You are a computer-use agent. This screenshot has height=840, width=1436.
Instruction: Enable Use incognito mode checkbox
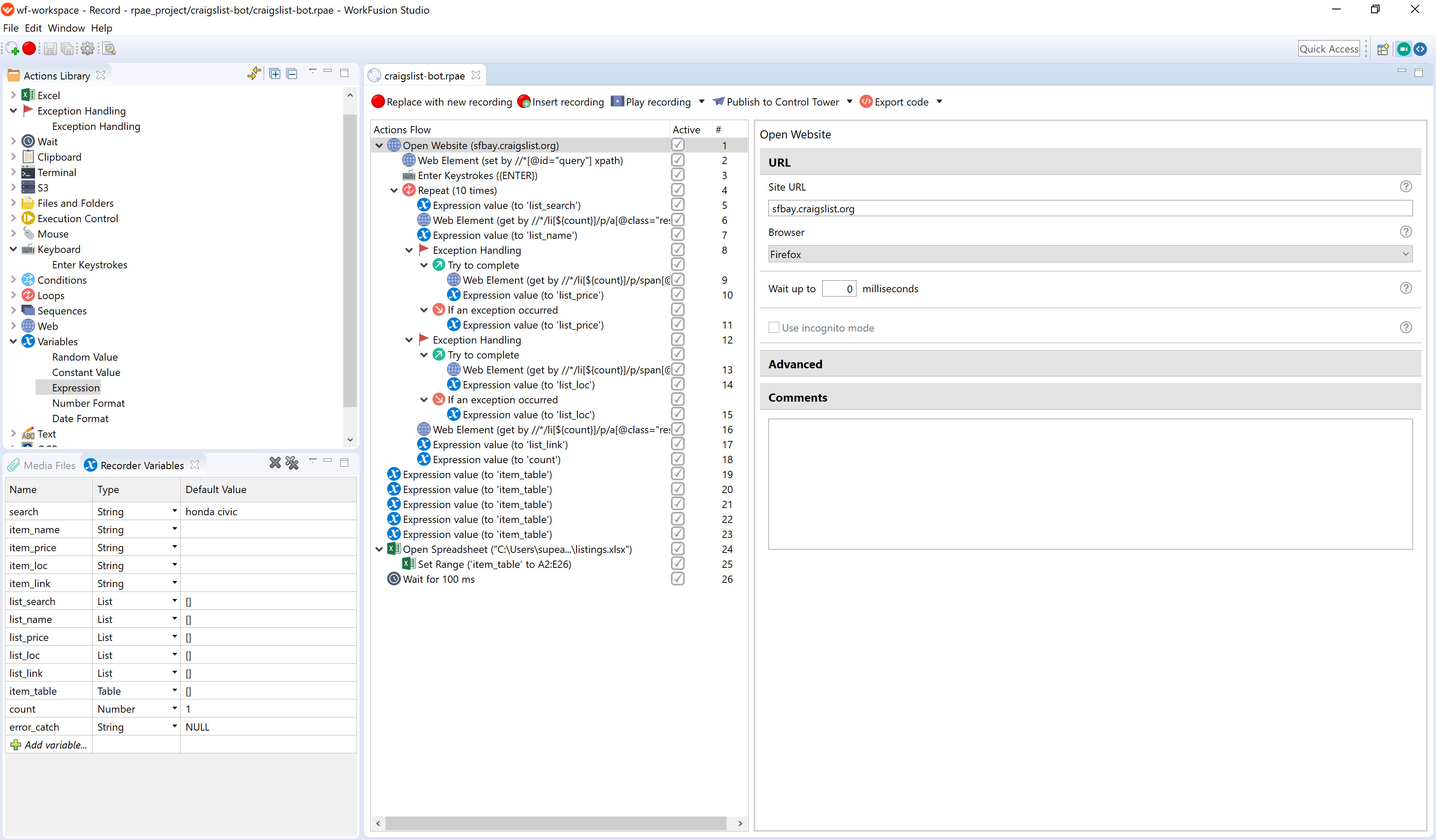point(773,327)
